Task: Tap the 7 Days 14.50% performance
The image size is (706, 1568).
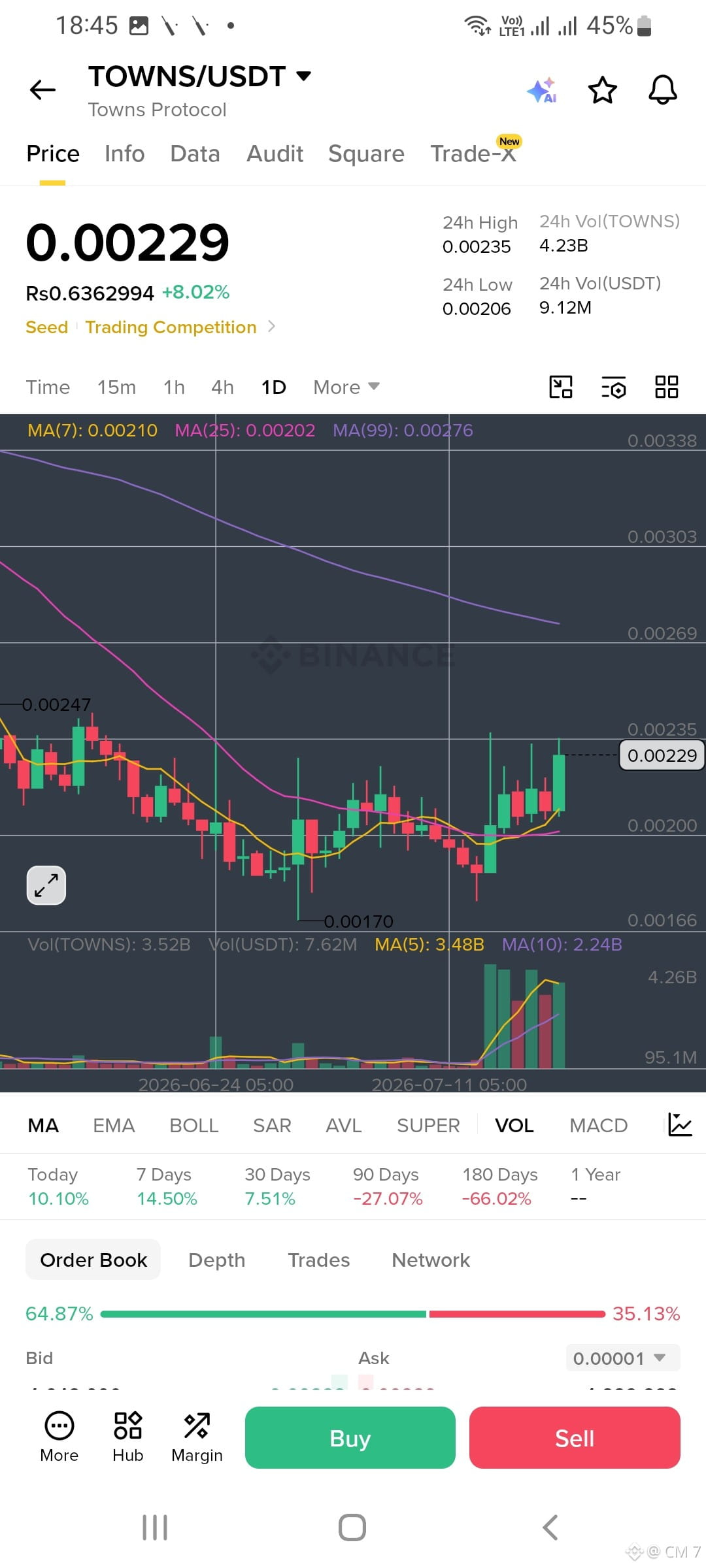Action: pos(167,1186)
